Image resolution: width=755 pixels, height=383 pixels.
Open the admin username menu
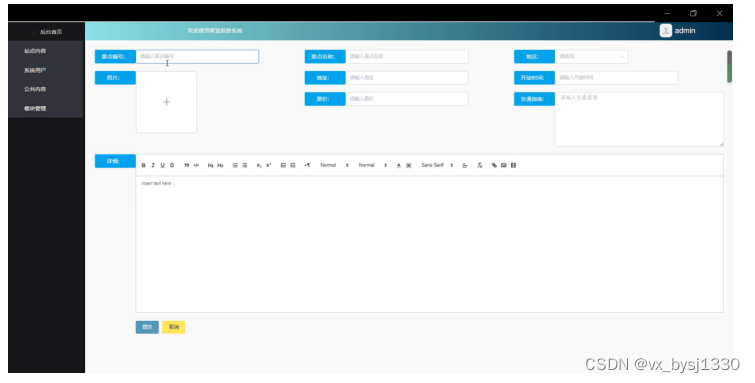tap(685, 30)
